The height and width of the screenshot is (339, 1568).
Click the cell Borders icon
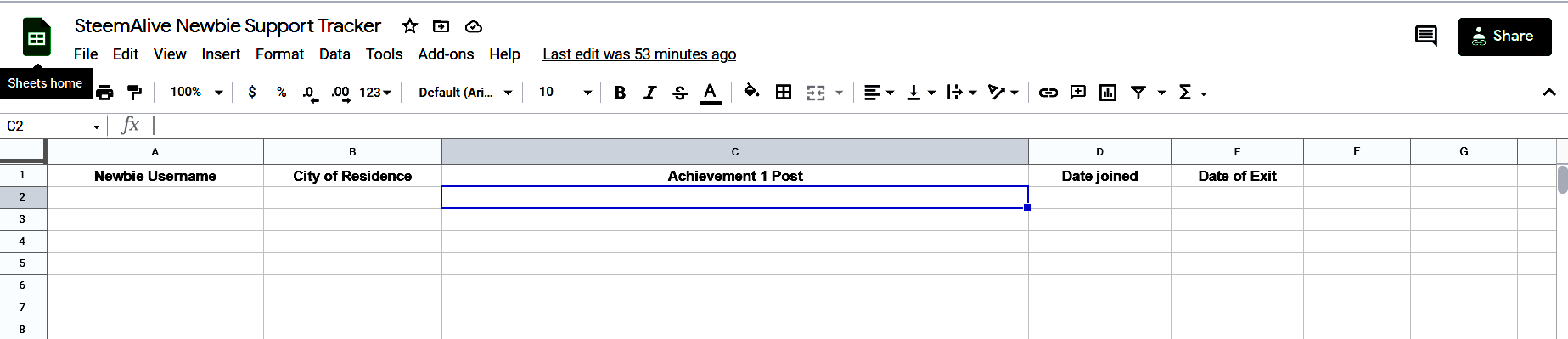point(784,92)
